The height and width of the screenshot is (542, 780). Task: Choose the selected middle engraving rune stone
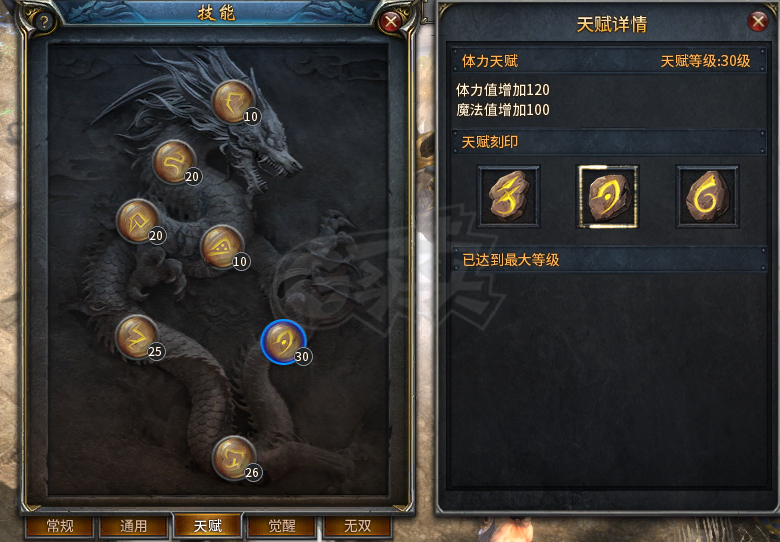[x=607, y=196]
